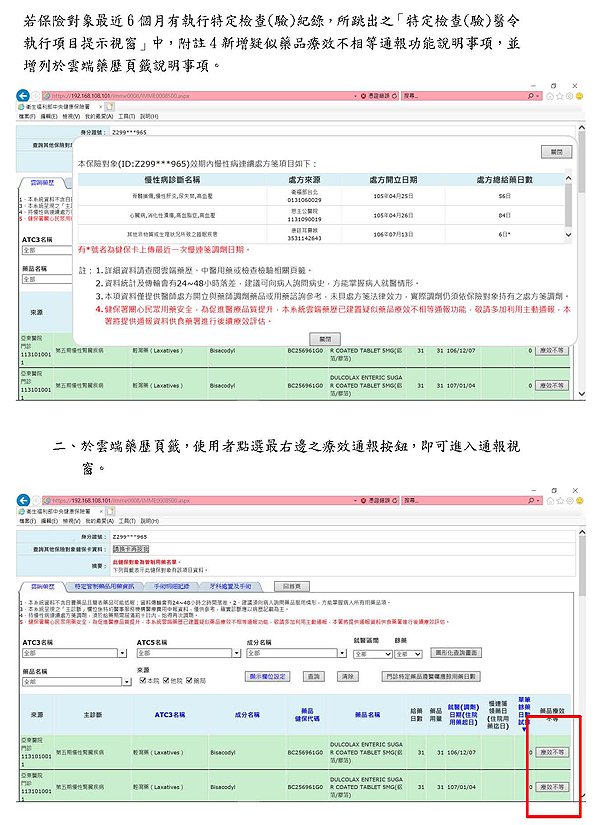Toggle the 他院 source checkbox
600x825 pixels.
click(x=166, y=680)
